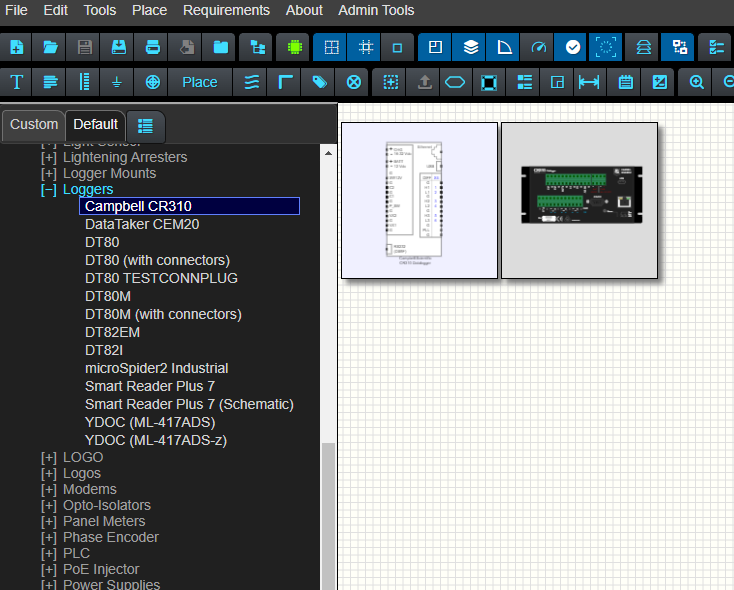Switch to the Custom tab

(x=34, y=125)
